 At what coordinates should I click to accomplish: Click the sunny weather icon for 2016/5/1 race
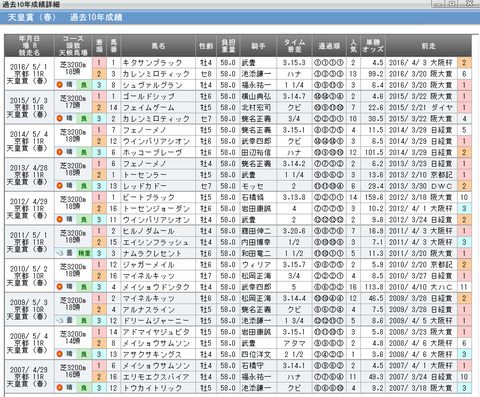[x=60, y=85]
